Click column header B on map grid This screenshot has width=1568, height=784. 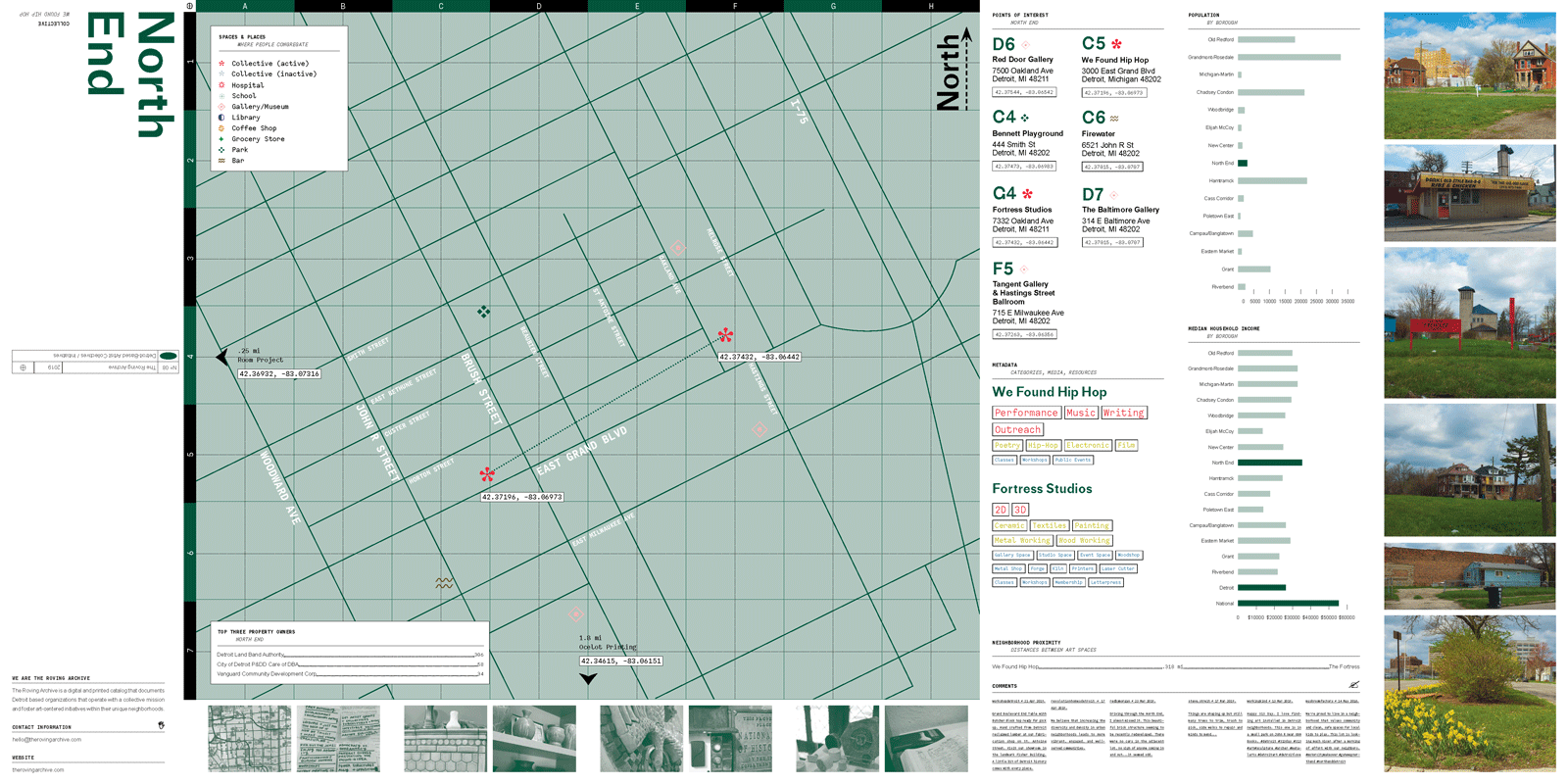[343, 6]
